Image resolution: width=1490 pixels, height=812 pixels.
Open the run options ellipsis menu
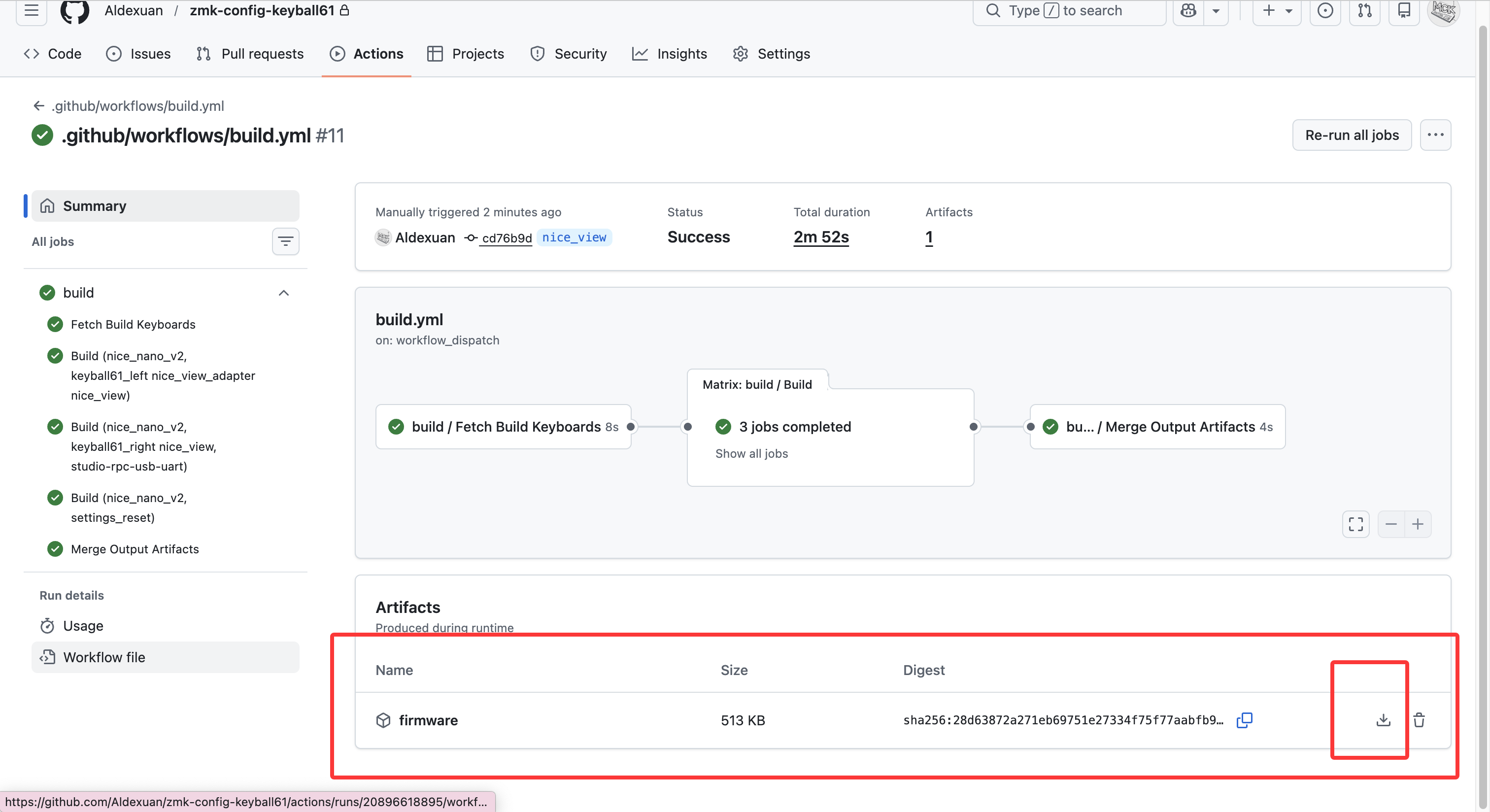pos(1435,135)
